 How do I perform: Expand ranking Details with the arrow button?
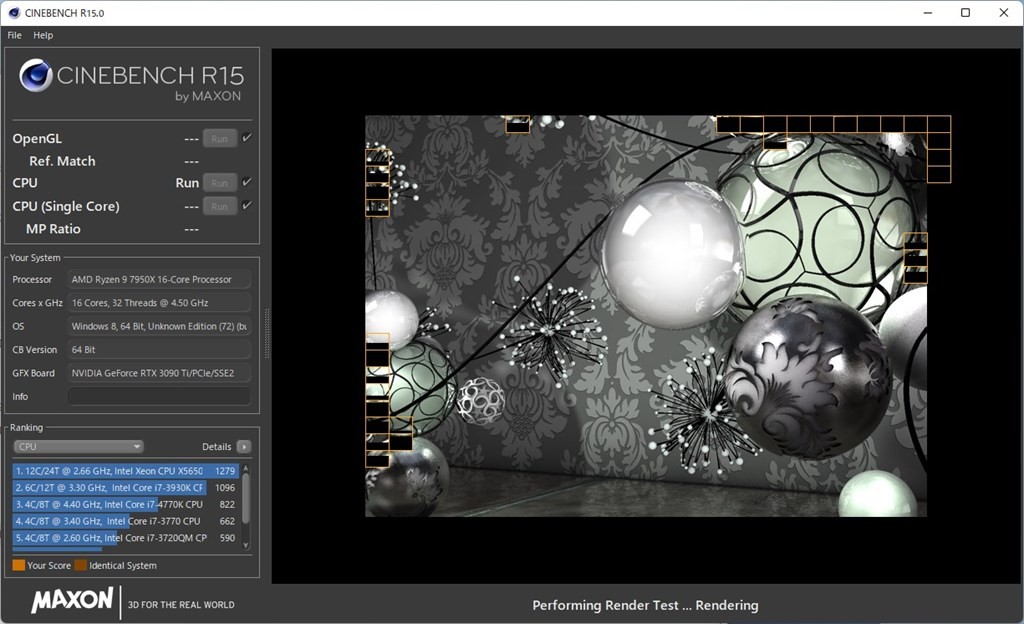[244, 447]
